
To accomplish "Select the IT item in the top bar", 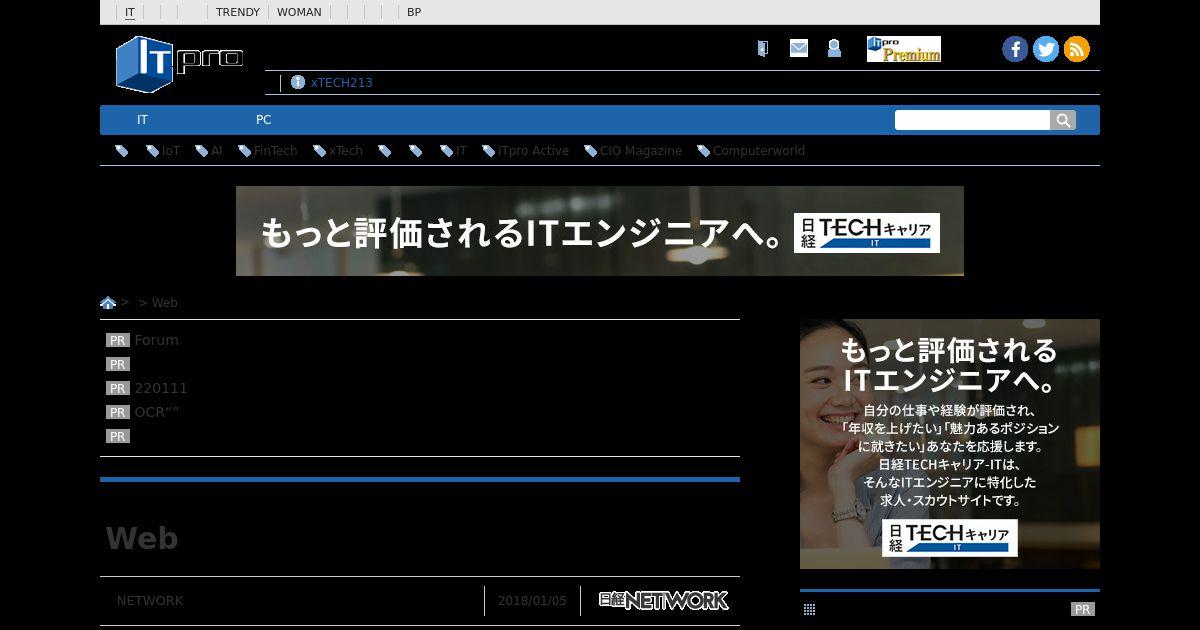I will [x=130, y=12].
